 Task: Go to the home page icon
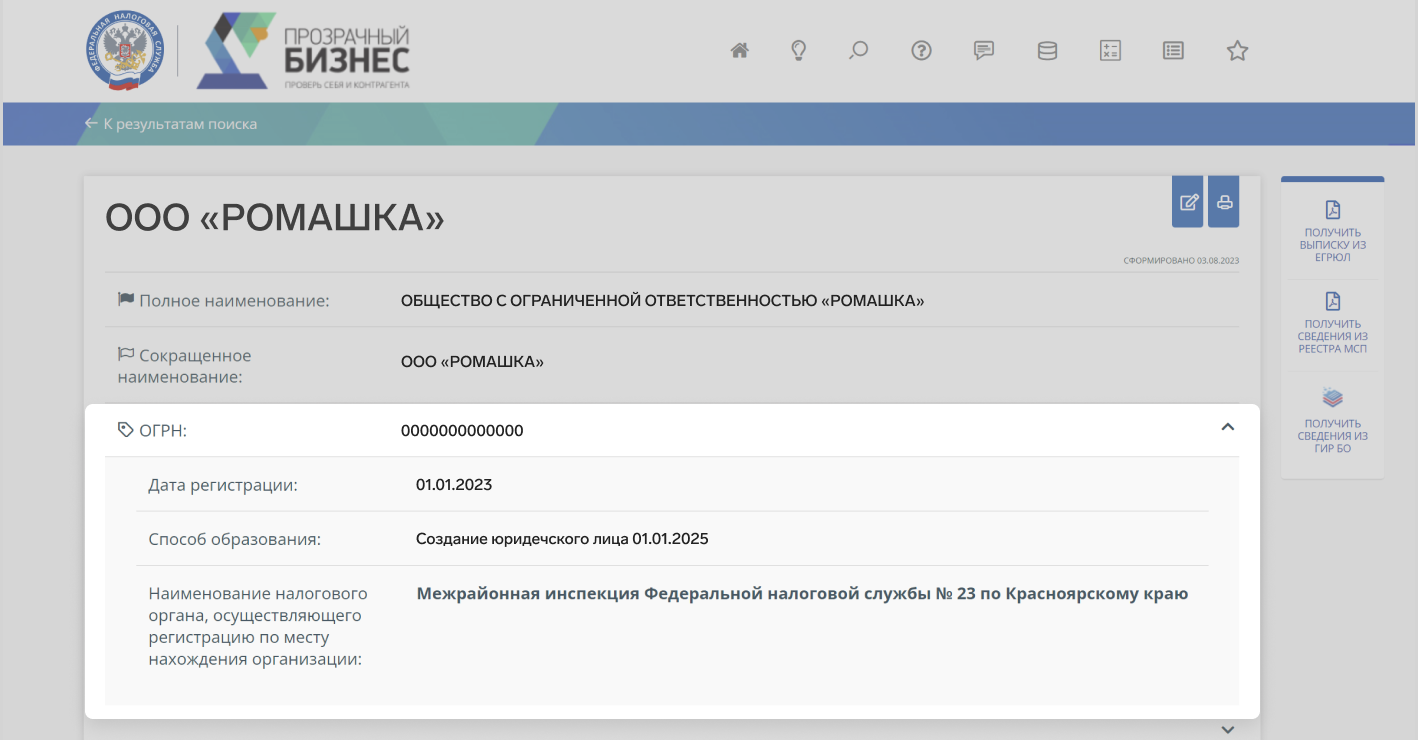coord(739,51)
